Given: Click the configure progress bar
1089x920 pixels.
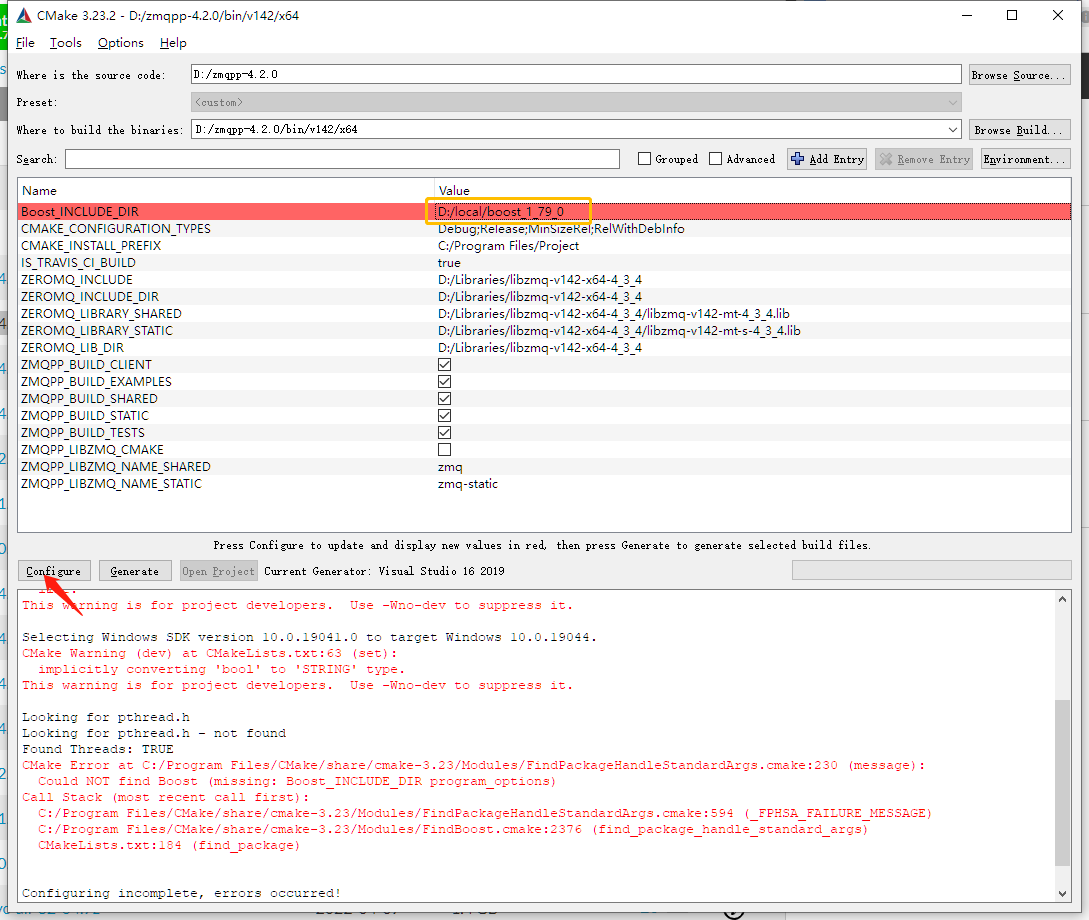Looking at the screenshot, I should tap(931, 570).
